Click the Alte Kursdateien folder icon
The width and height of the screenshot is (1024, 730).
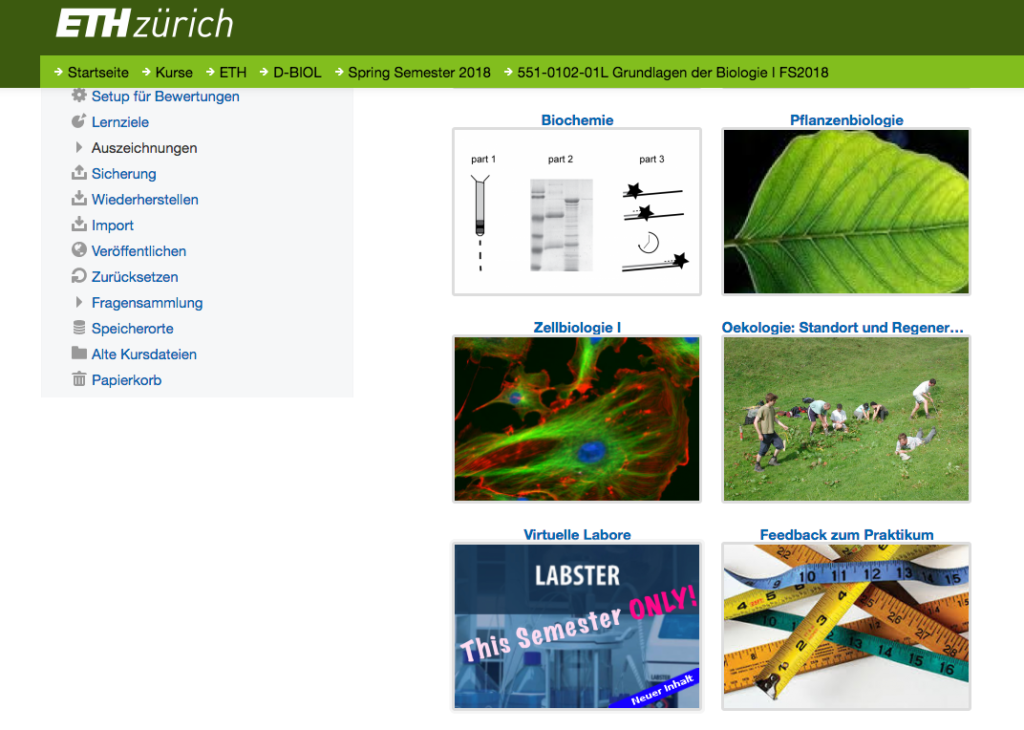[x=79, y=353]
